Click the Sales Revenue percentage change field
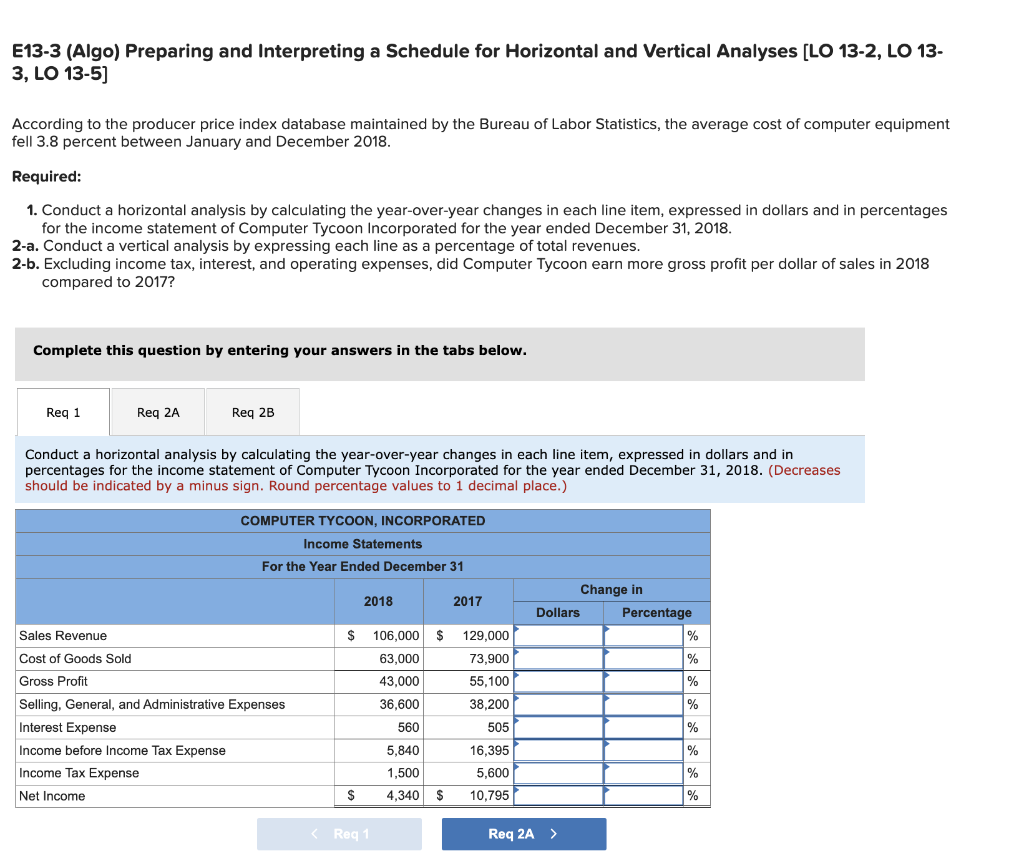Screen dimensions: 1024x851 pos(650,635)
